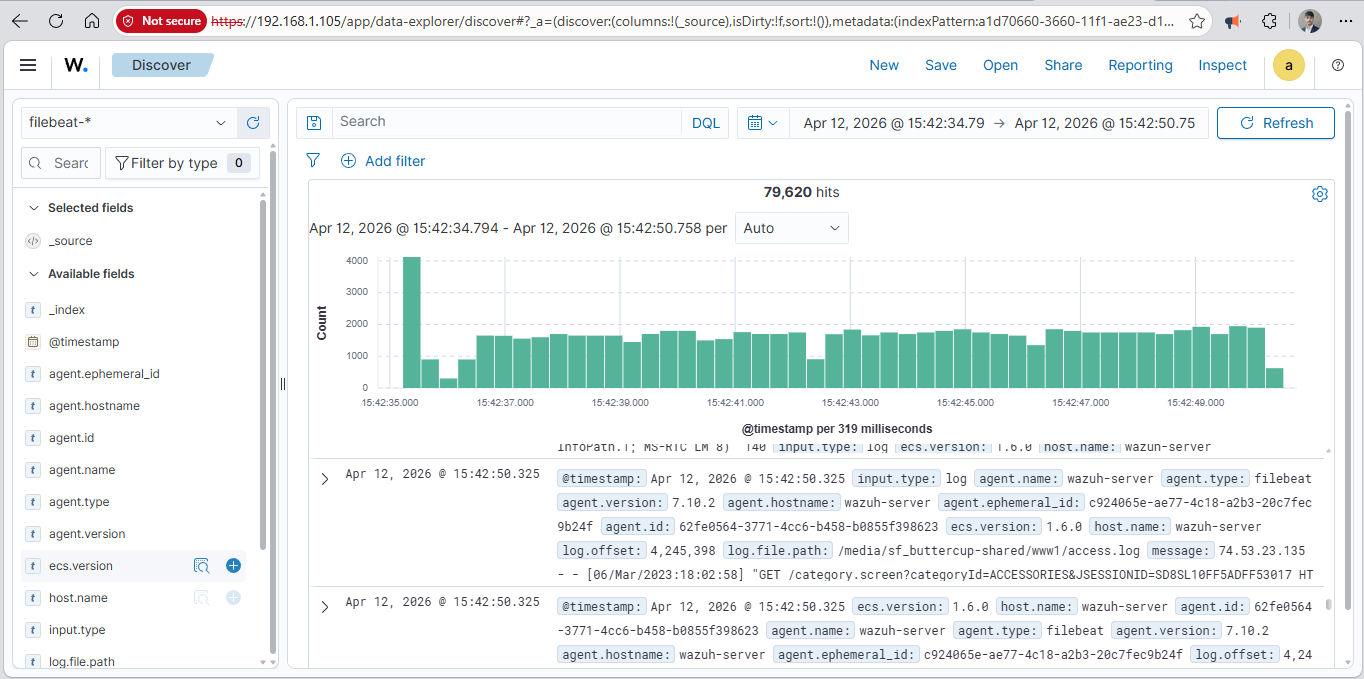Screen dimensions: 1364x679
Task: Open the histogram chart settings gear
Action: tap(1319, 193)
